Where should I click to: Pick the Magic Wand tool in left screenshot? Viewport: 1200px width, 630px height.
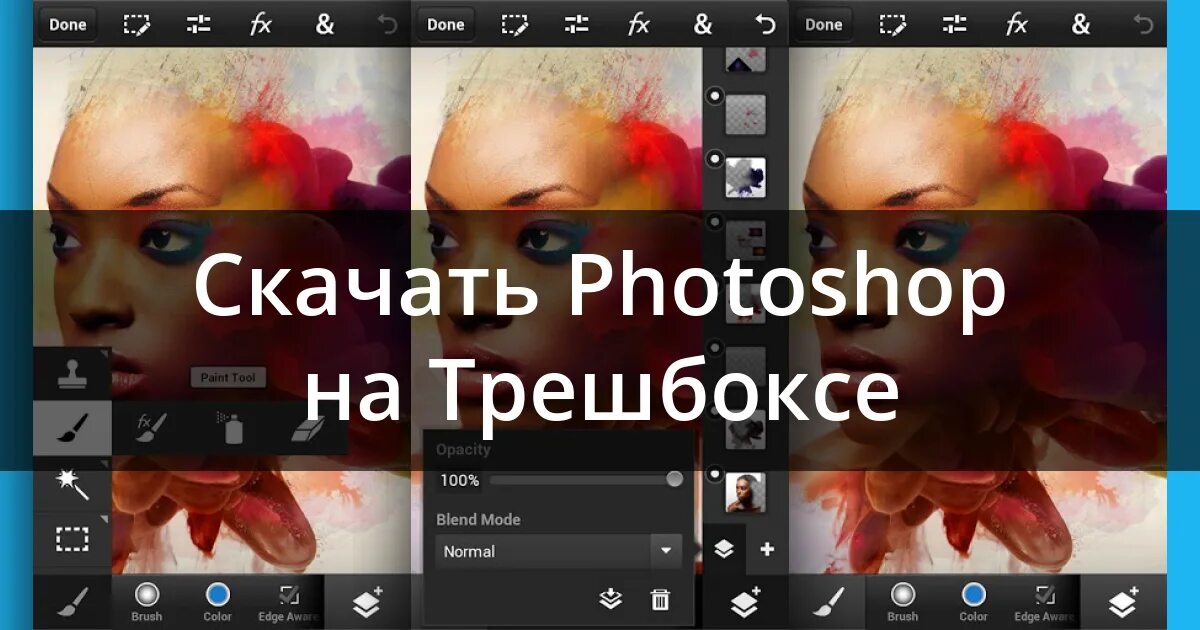[72, 484]
